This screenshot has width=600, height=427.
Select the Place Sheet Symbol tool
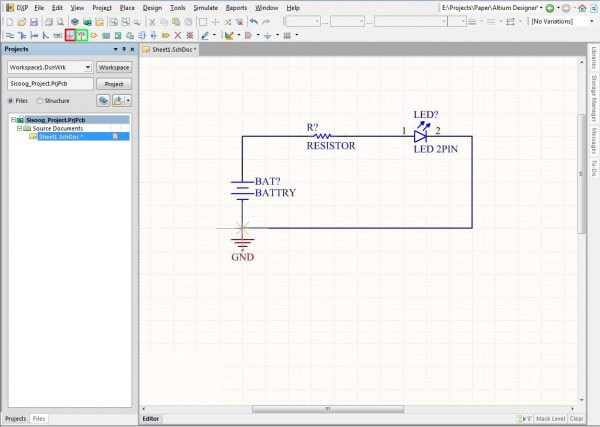pos(106,36)
